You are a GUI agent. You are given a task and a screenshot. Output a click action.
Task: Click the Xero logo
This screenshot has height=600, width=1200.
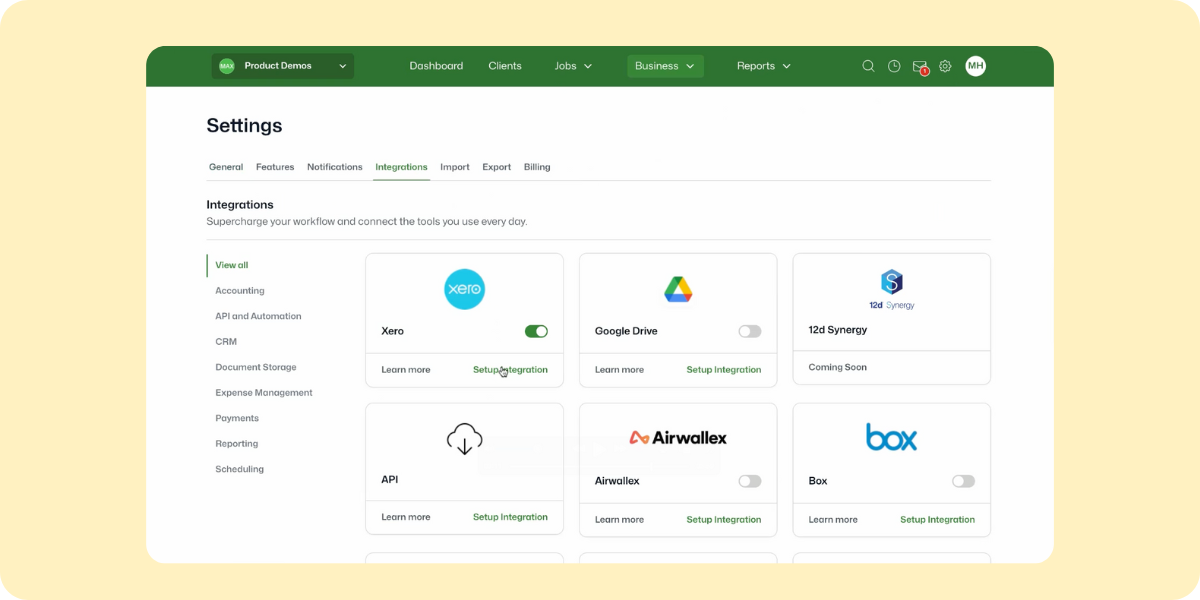[x=464, y=289]
